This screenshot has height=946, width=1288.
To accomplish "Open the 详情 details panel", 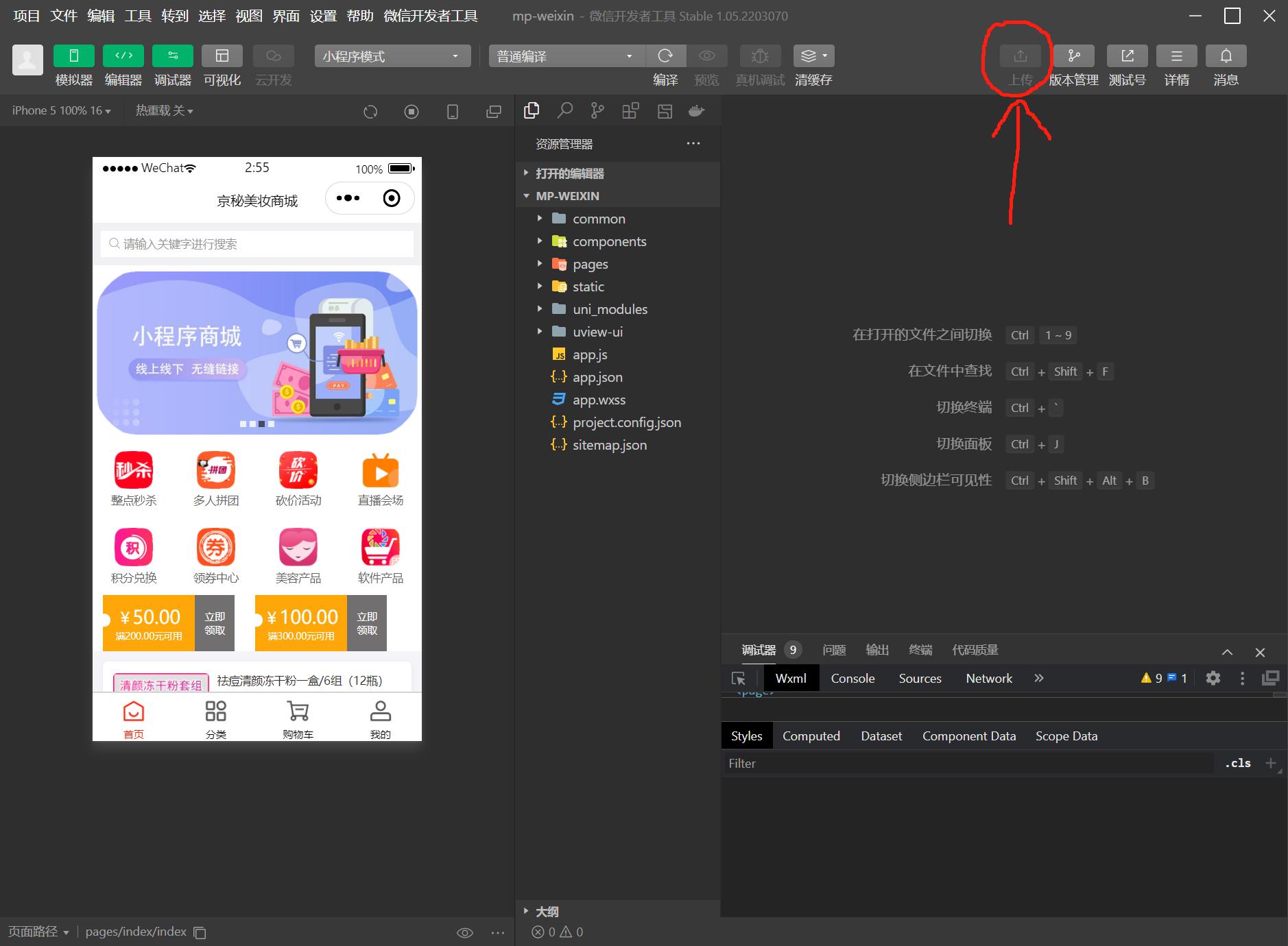I will click(1177, 56).
